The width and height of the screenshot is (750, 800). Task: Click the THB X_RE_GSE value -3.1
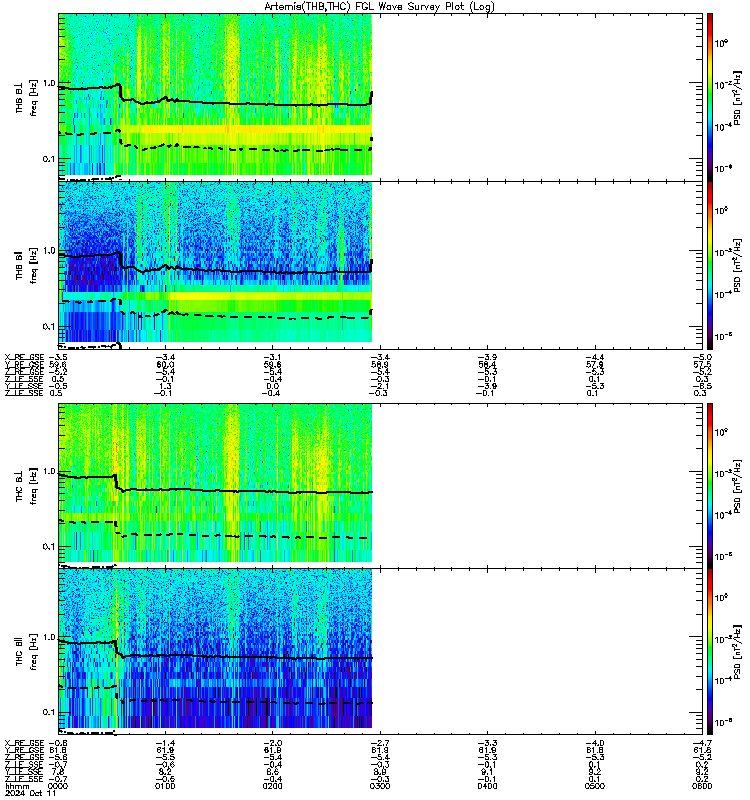tap(272, 358)
